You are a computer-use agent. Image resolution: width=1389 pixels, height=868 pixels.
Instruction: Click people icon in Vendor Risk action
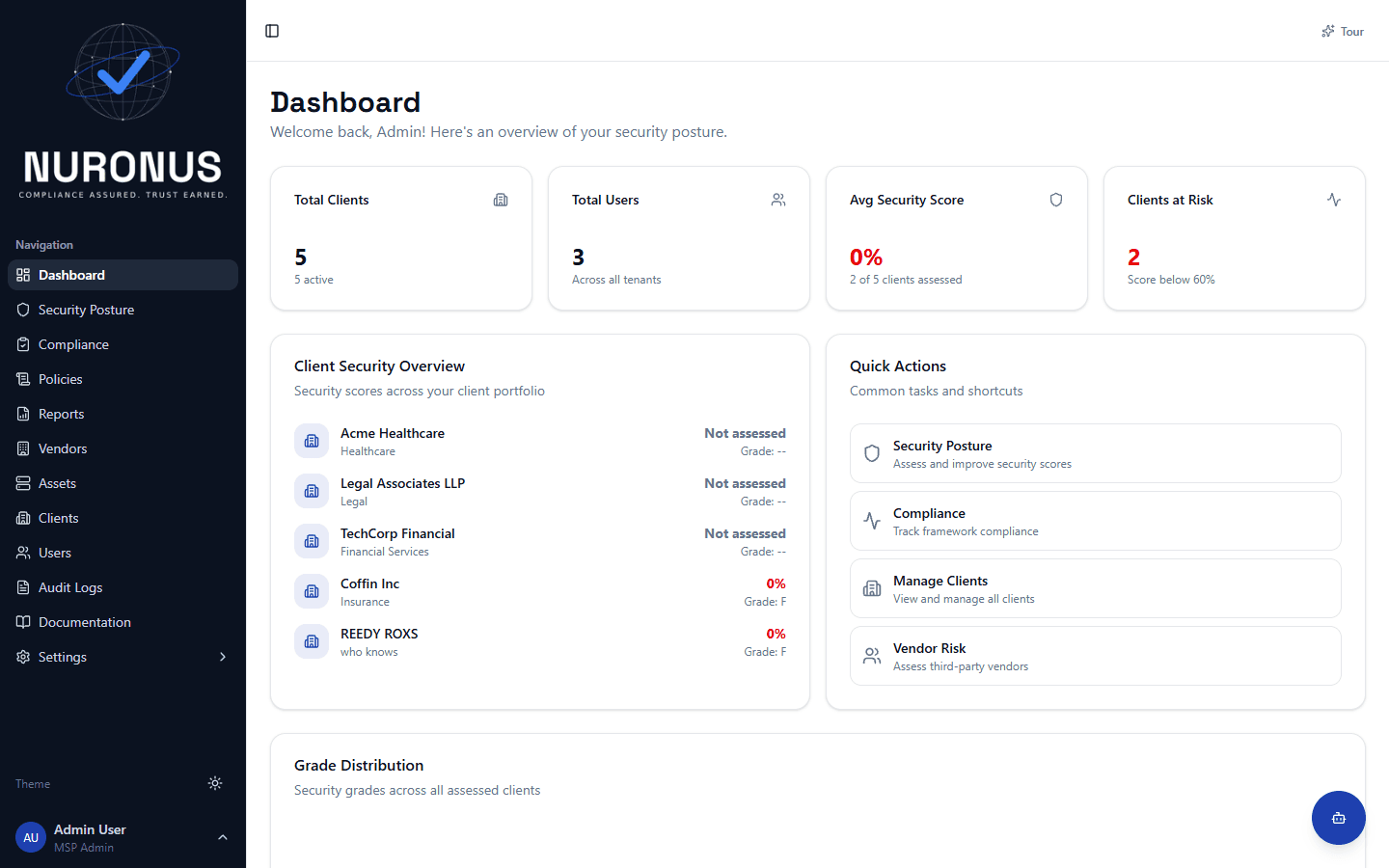[872, 656]
